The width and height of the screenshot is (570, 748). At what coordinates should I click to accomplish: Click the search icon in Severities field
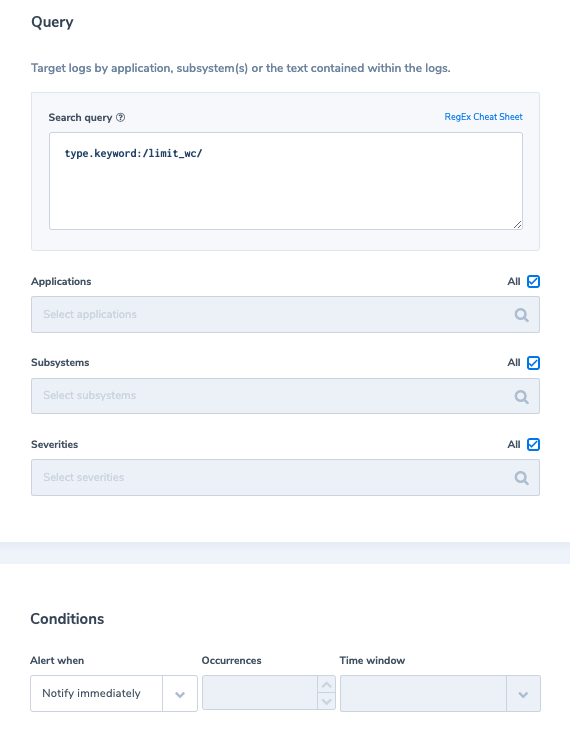521,478
